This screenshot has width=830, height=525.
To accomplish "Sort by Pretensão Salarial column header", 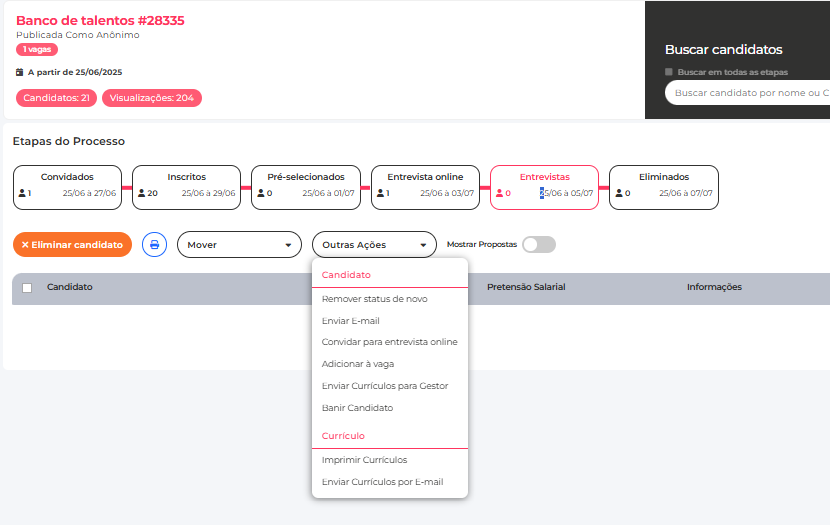I will pyautogui.click(x=526, y=287).
